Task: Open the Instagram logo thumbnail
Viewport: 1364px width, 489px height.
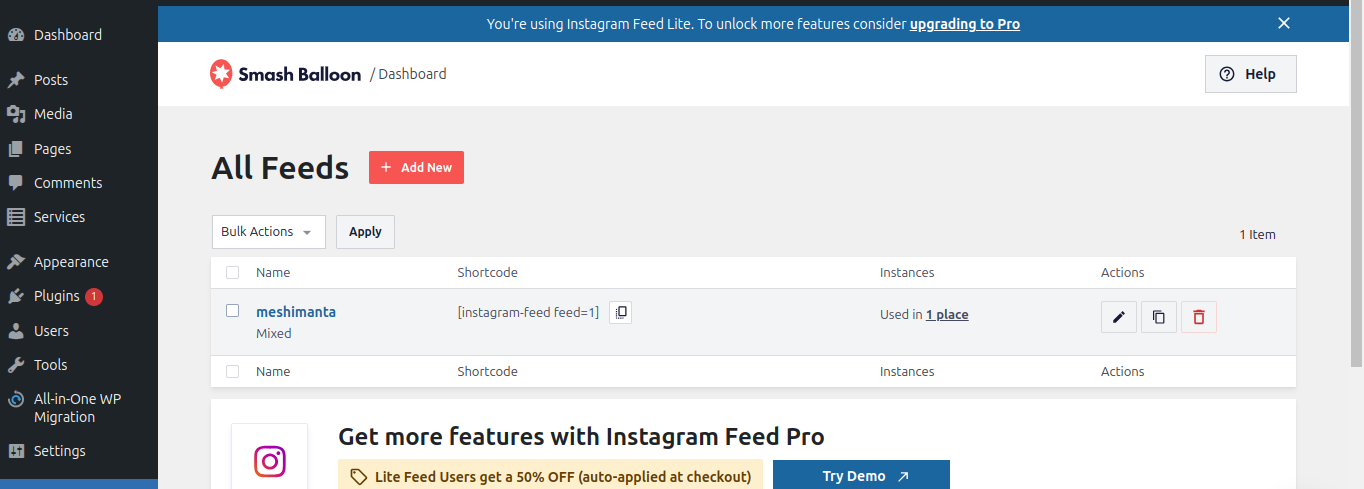Action: (270, 461)
